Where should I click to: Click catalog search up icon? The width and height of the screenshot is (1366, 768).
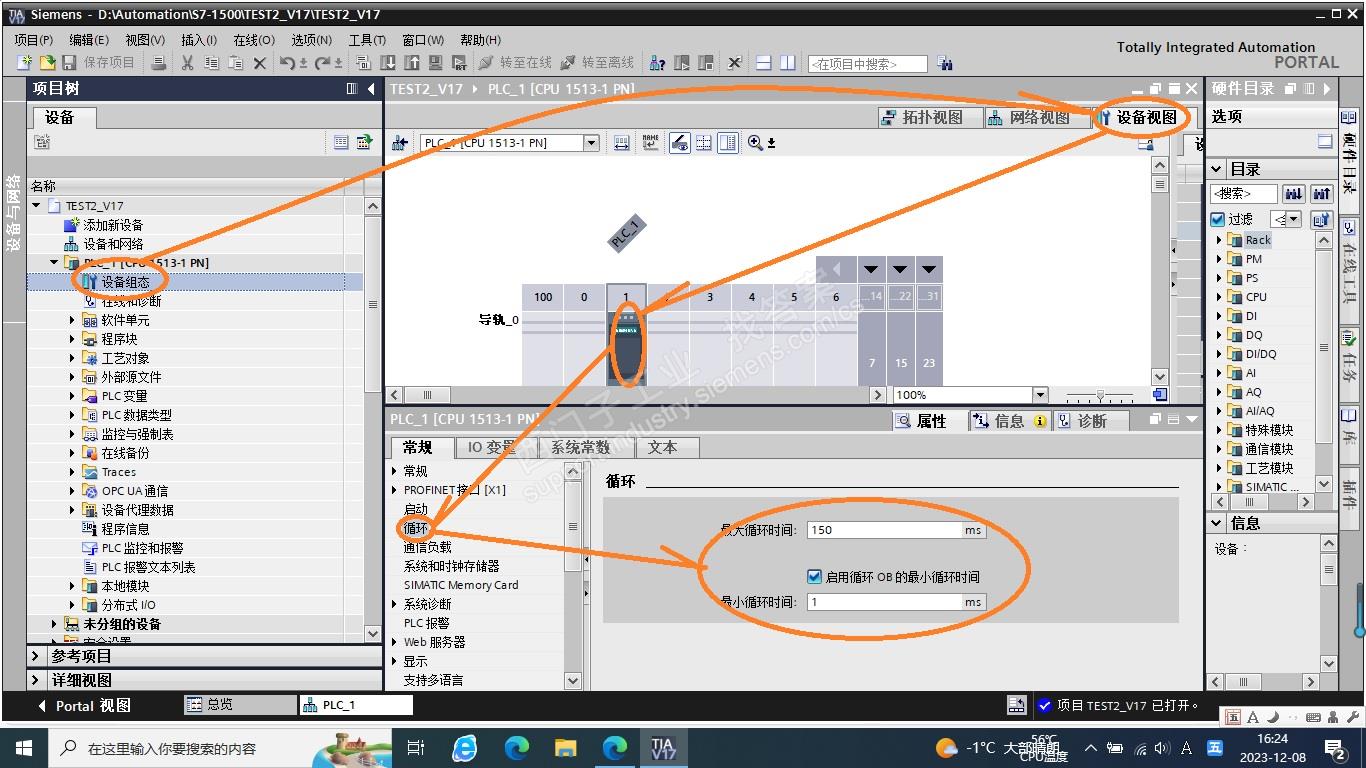[1322, 194]
